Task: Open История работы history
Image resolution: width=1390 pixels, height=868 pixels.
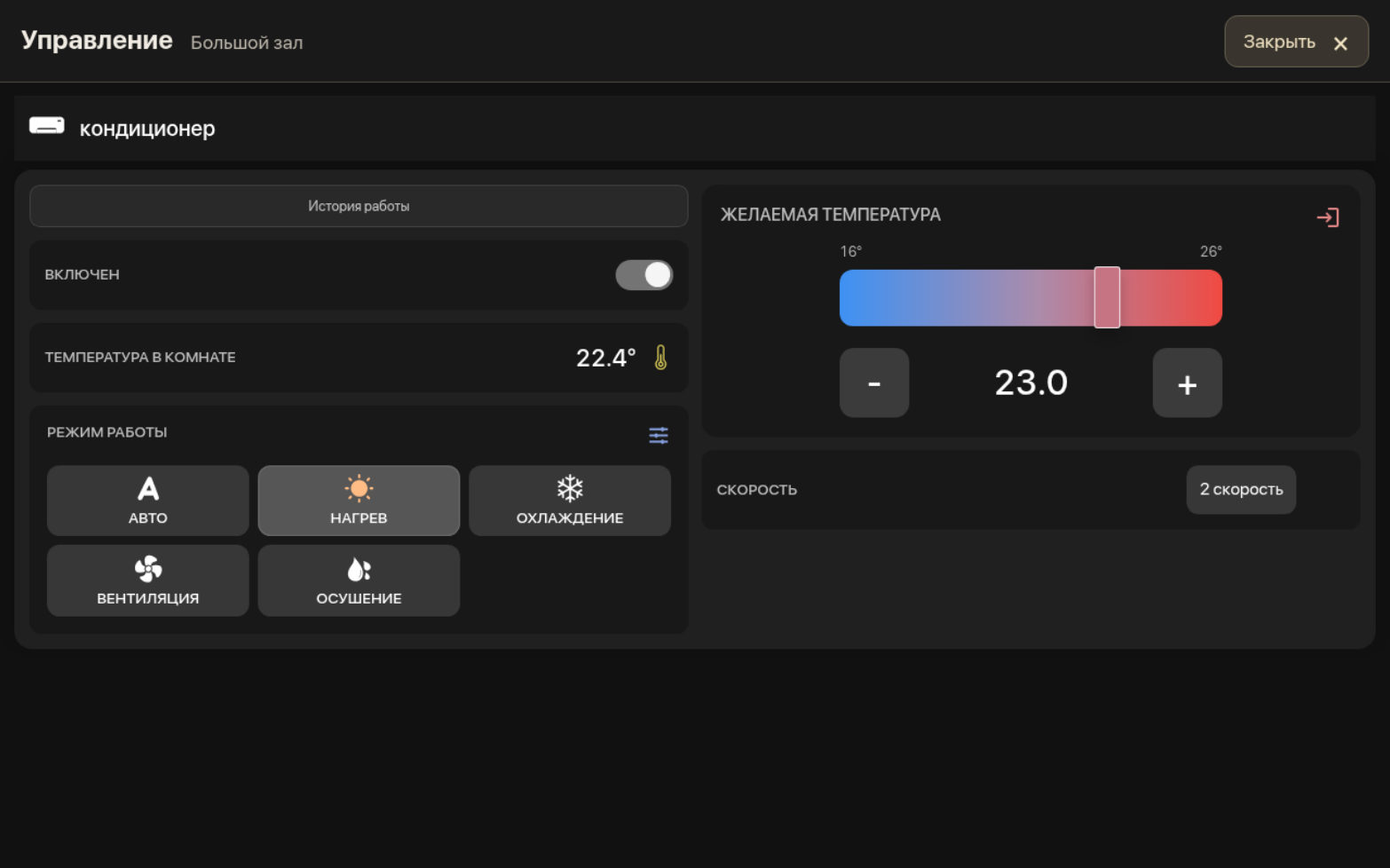Action: point(359,206)
